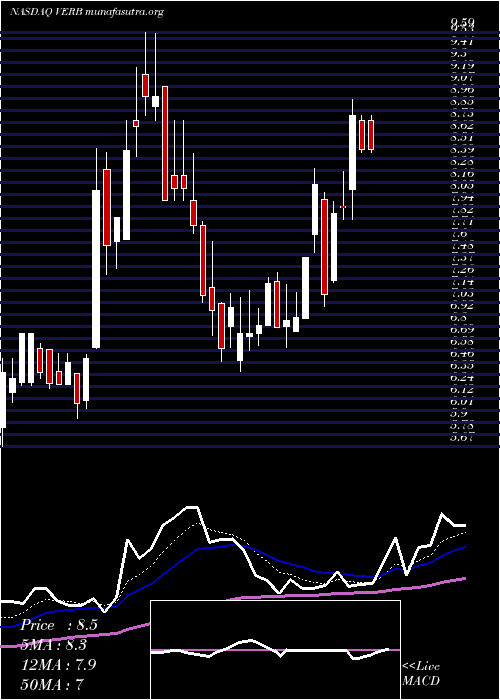Click inside the MACD inset chart box

tap(275, 650)
